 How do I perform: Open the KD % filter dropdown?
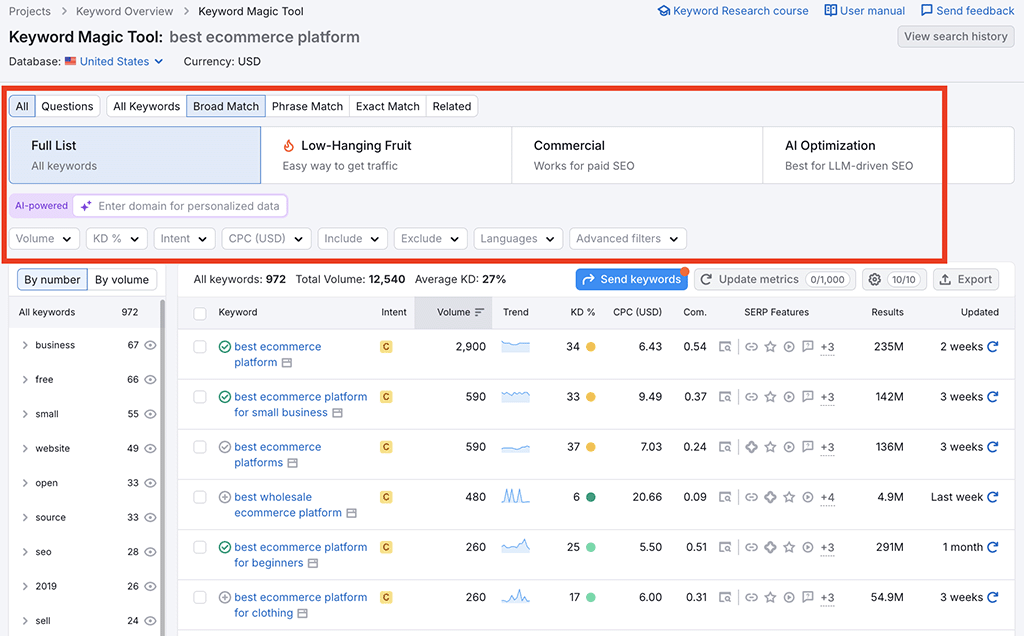pos(116,239)
